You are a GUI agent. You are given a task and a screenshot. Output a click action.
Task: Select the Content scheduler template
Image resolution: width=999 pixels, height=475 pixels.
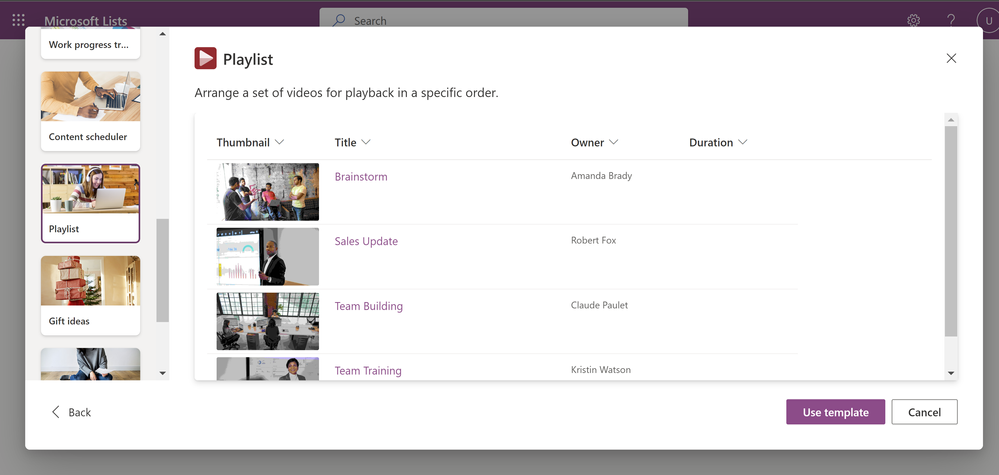(x=90, y=111)
